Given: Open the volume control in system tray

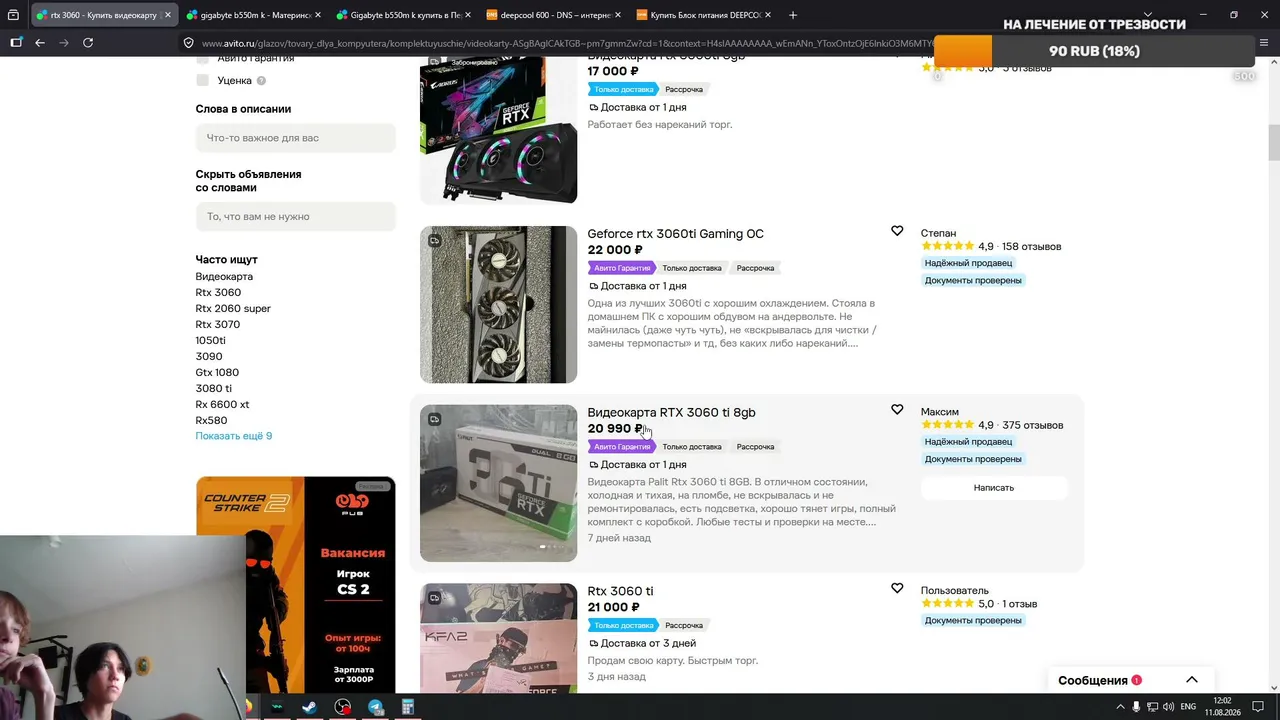Looking at the screenshot, I should (1168, 707).
